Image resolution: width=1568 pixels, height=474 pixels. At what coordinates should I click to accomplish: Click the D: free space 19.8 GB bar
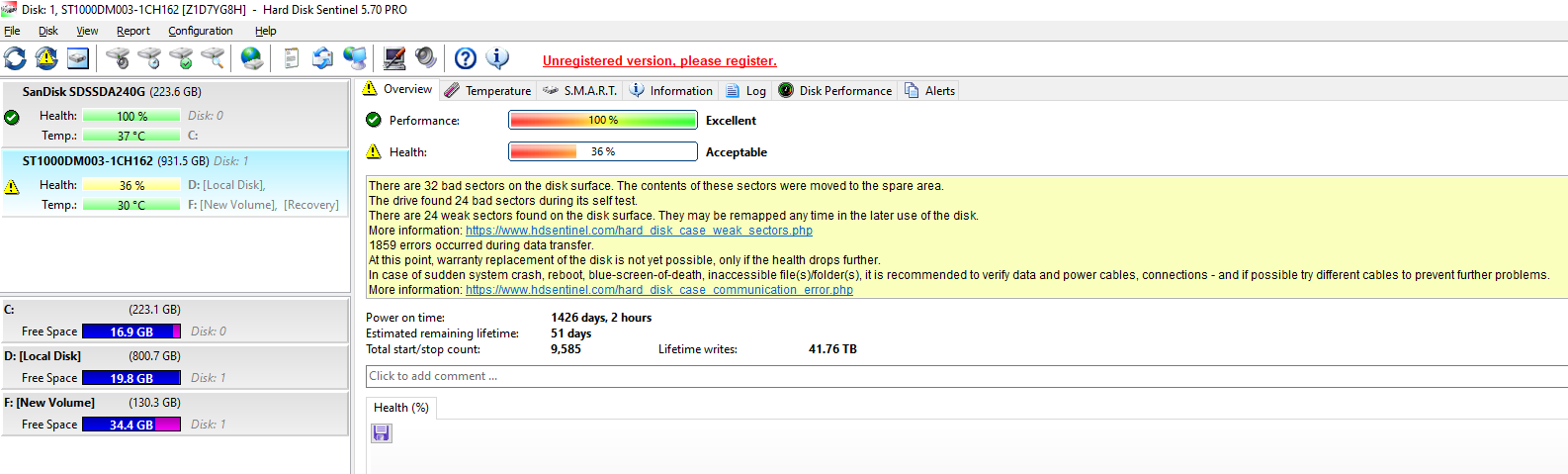[x=131, y=378]
